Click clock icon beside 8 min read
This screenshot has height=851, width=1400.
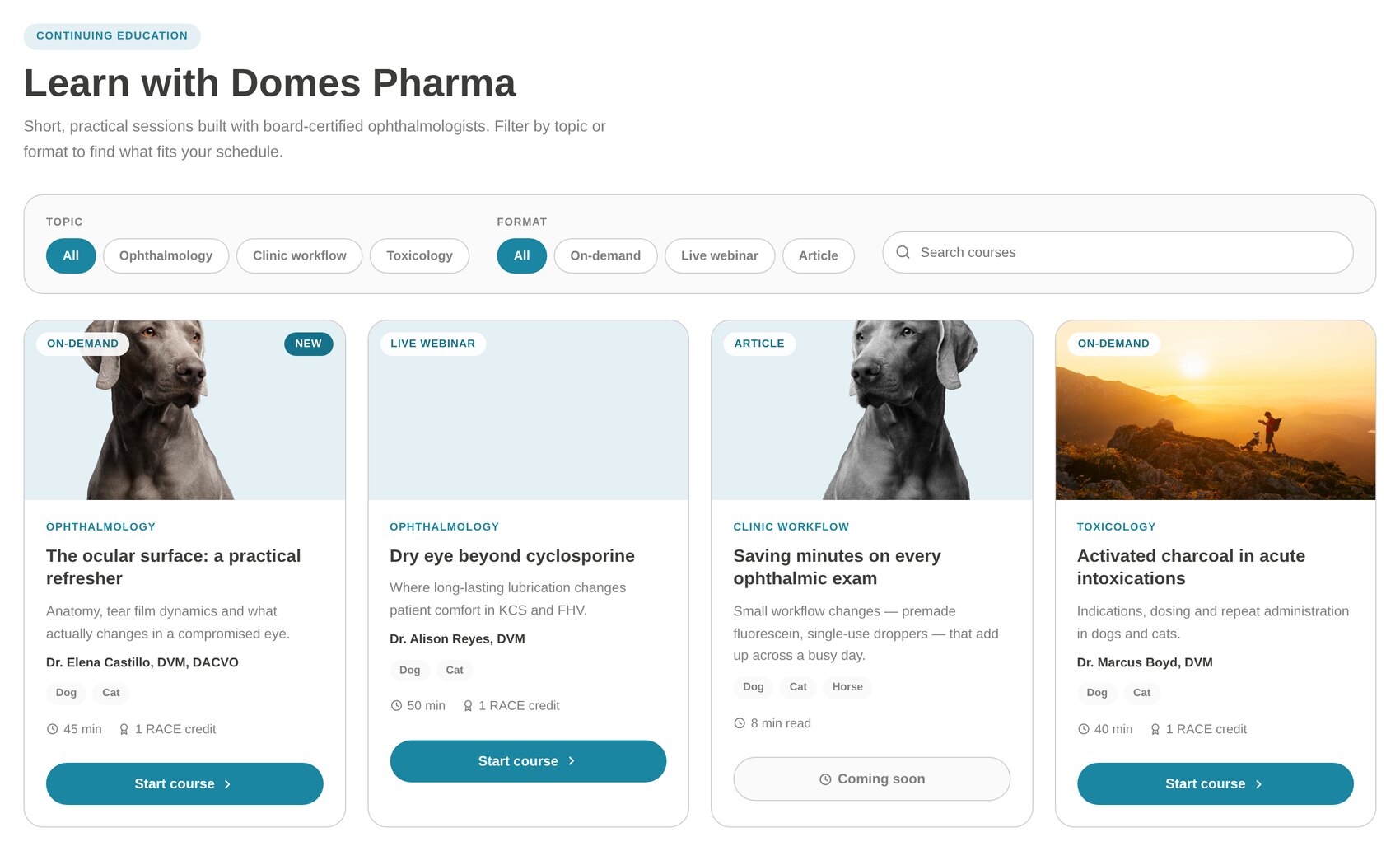[740, 723]
